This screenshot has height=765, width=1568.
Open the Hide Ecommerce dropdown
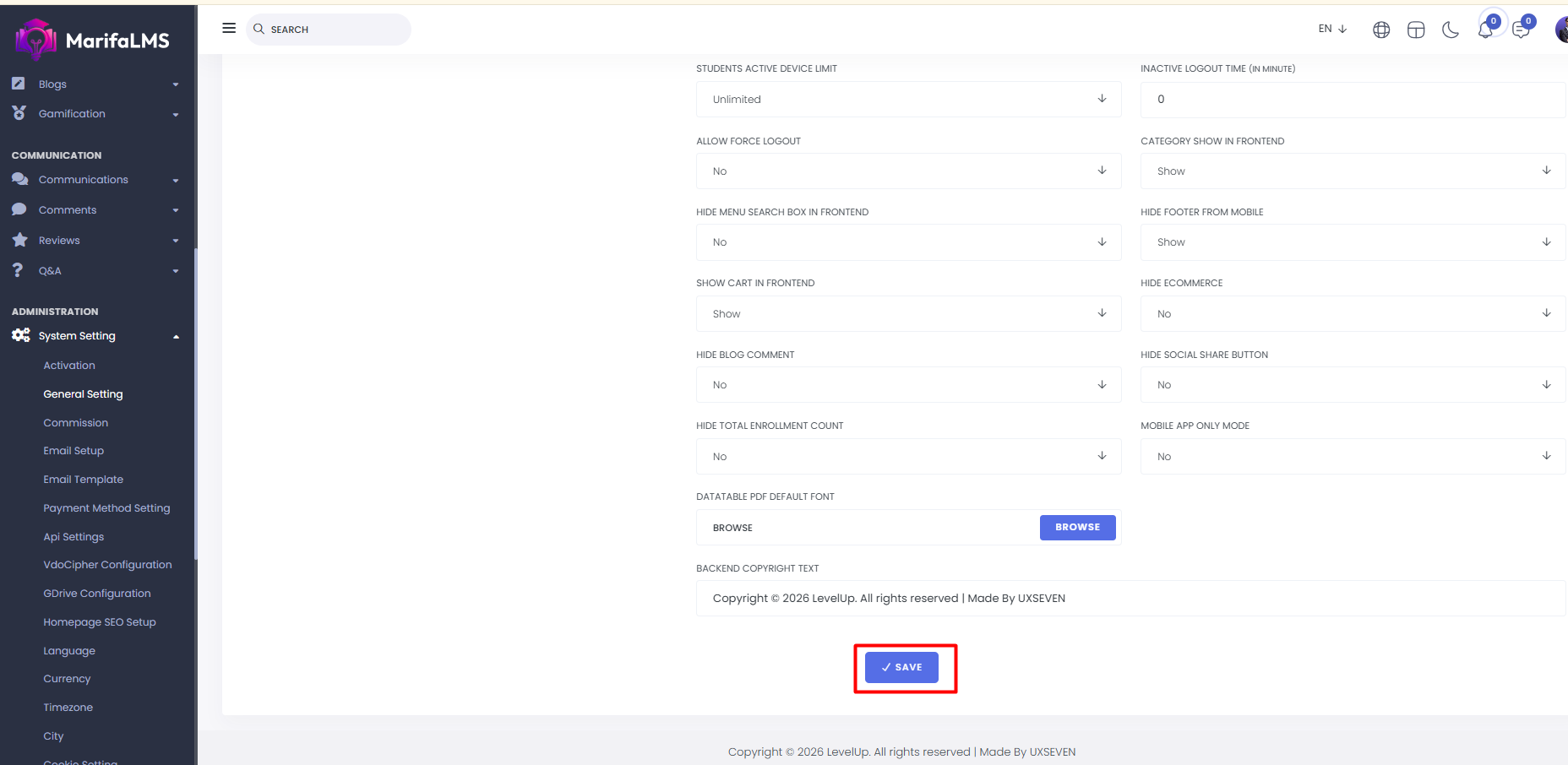pos(1352,313)
